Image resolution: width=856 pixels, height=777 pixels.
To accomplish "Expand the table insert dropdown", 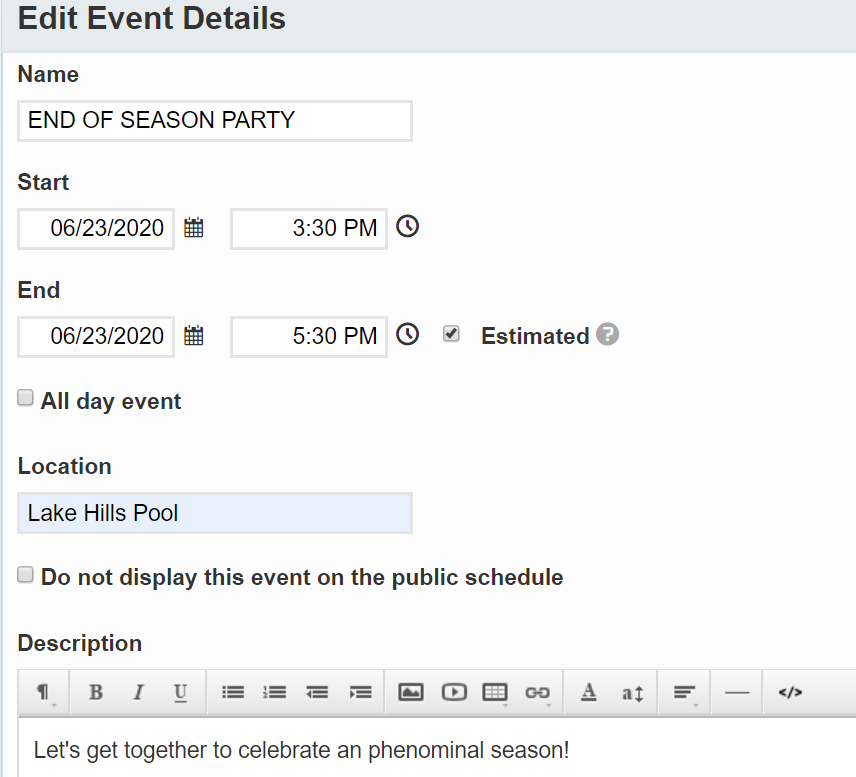I will [x=496, y=692].
